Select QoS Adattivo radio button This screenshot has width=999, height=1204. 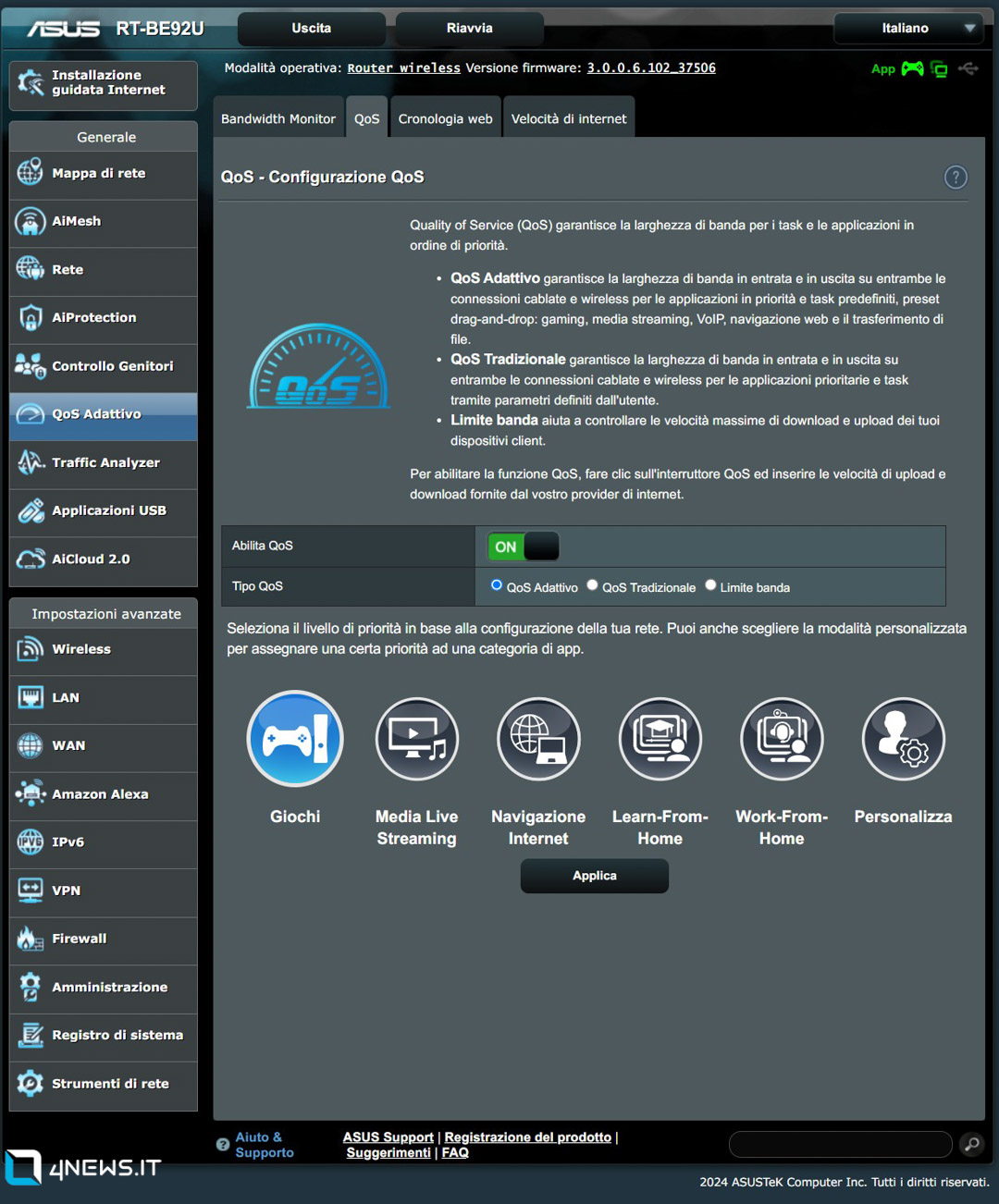(x=497, y=585)
